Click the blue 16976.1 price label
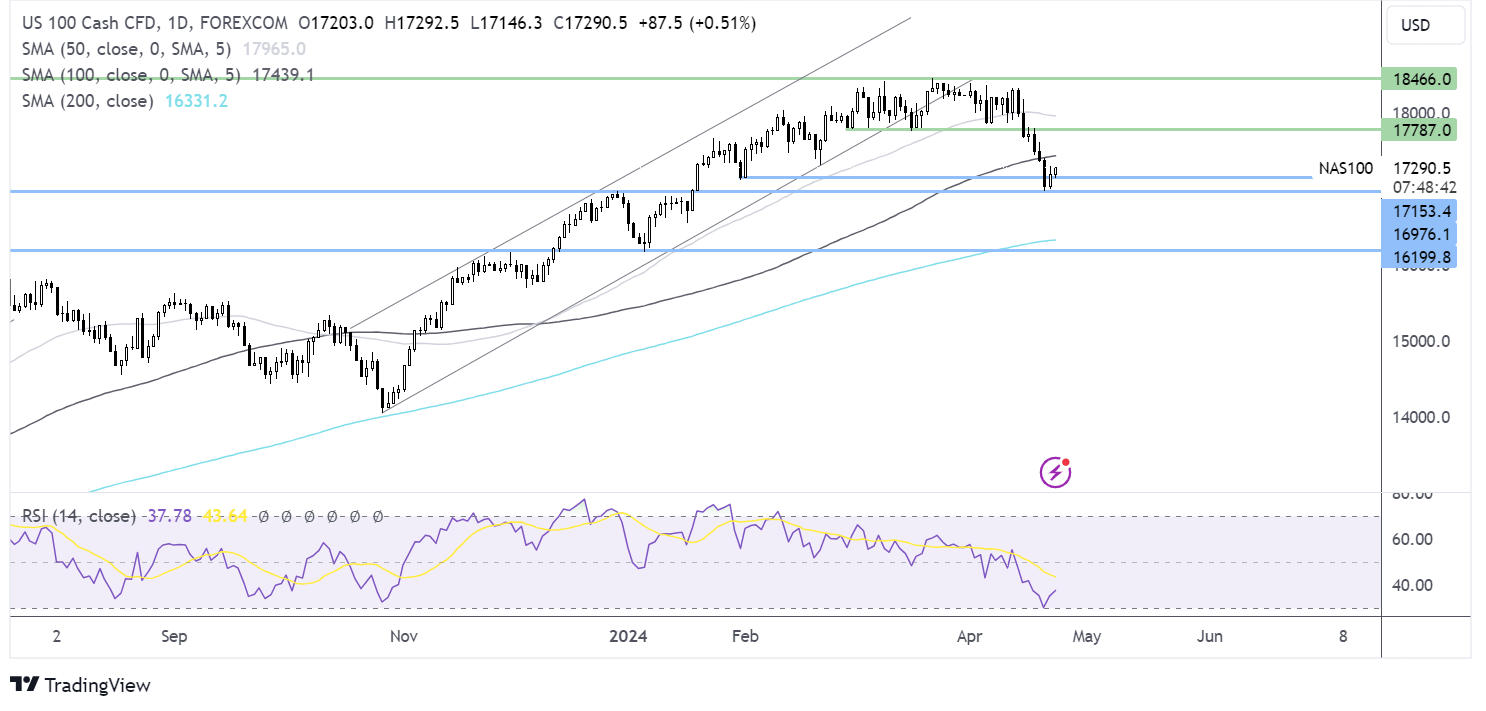Viewport: 1486px width, 711px height. tap(1419, 234)
